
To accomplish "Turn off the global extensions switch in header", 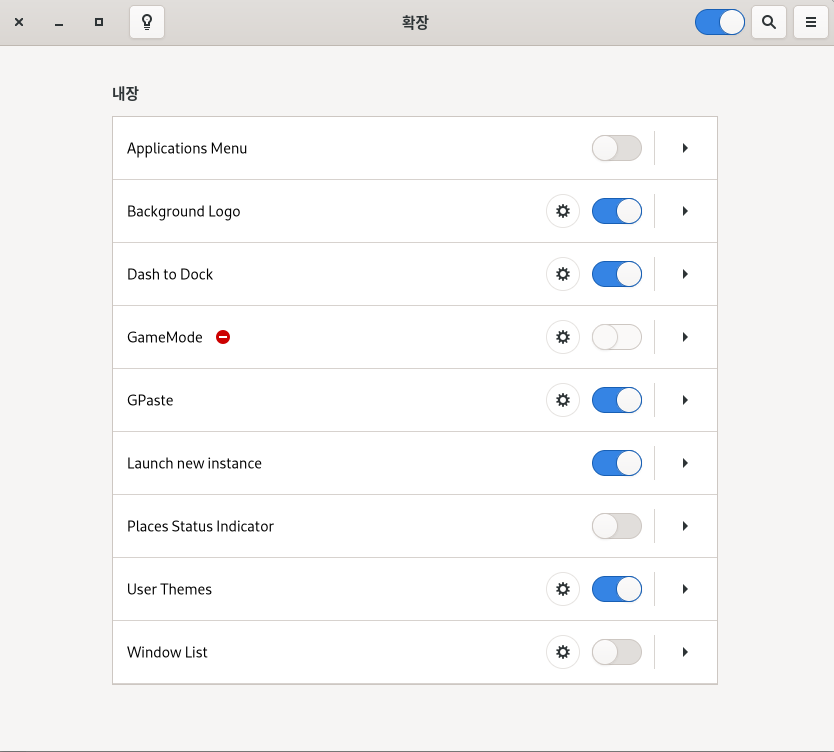I will point(720,22).
